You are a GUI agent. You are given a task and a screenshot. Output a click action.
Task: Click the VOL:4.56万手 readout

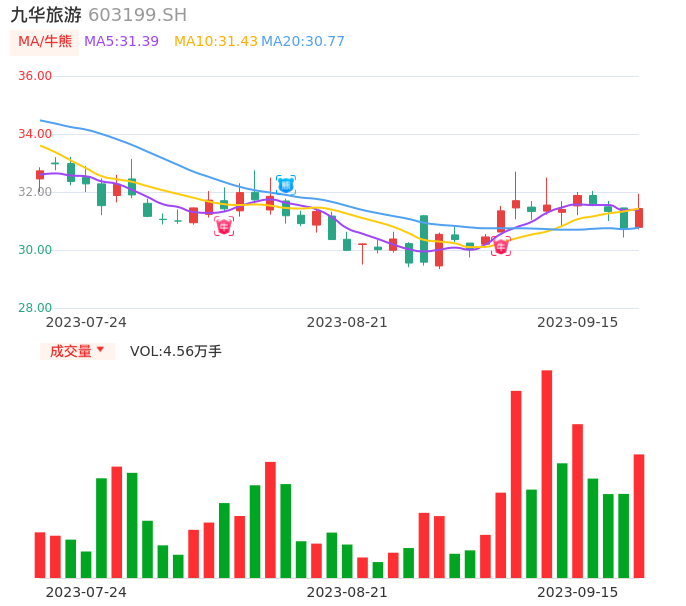(x=176, y=351)
